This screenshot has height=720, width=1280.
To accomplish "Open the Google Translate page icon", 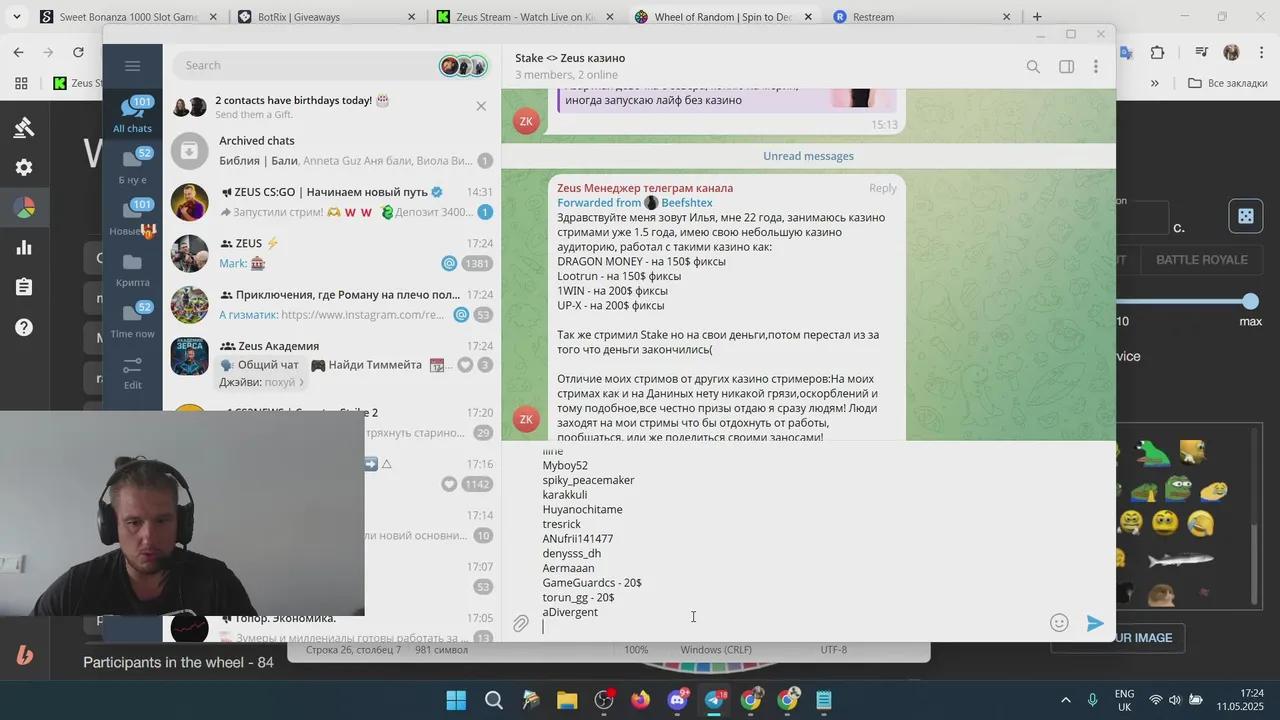I will (x=1126, y=52).
